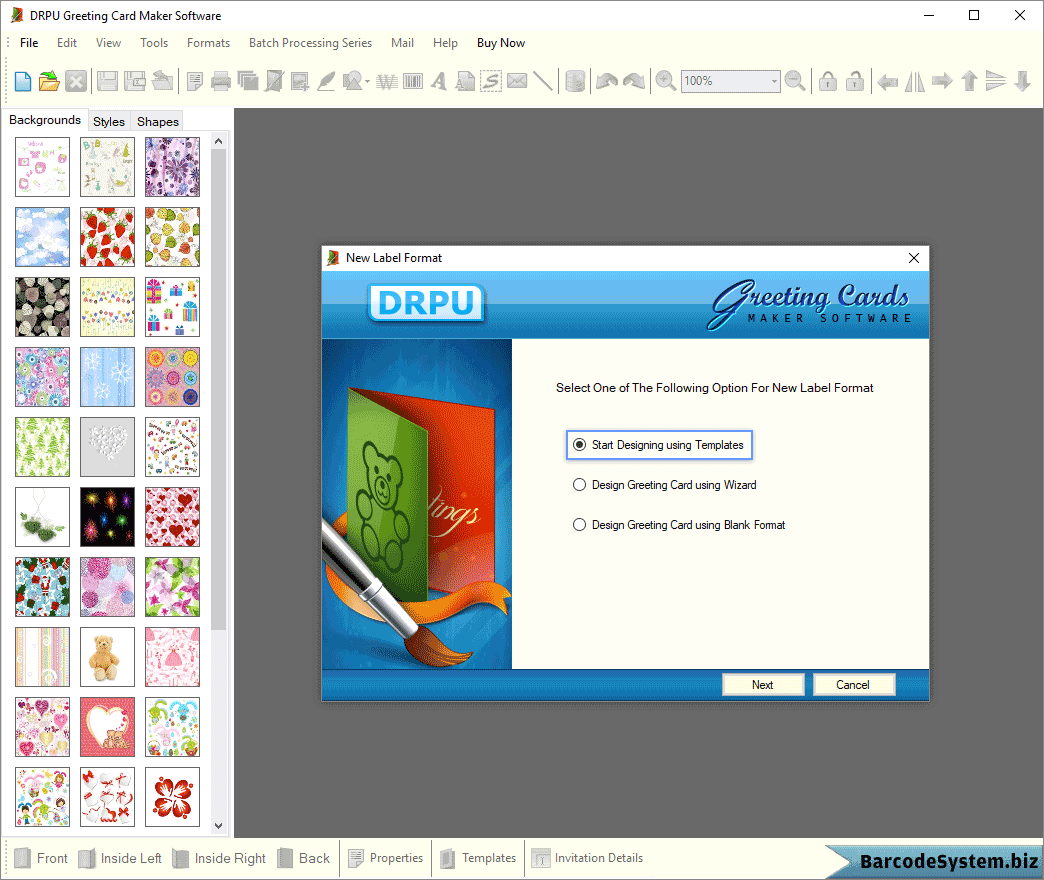Choose the teddy bear background thumbnail
The image size is (1044, 880).
[107, 657]
